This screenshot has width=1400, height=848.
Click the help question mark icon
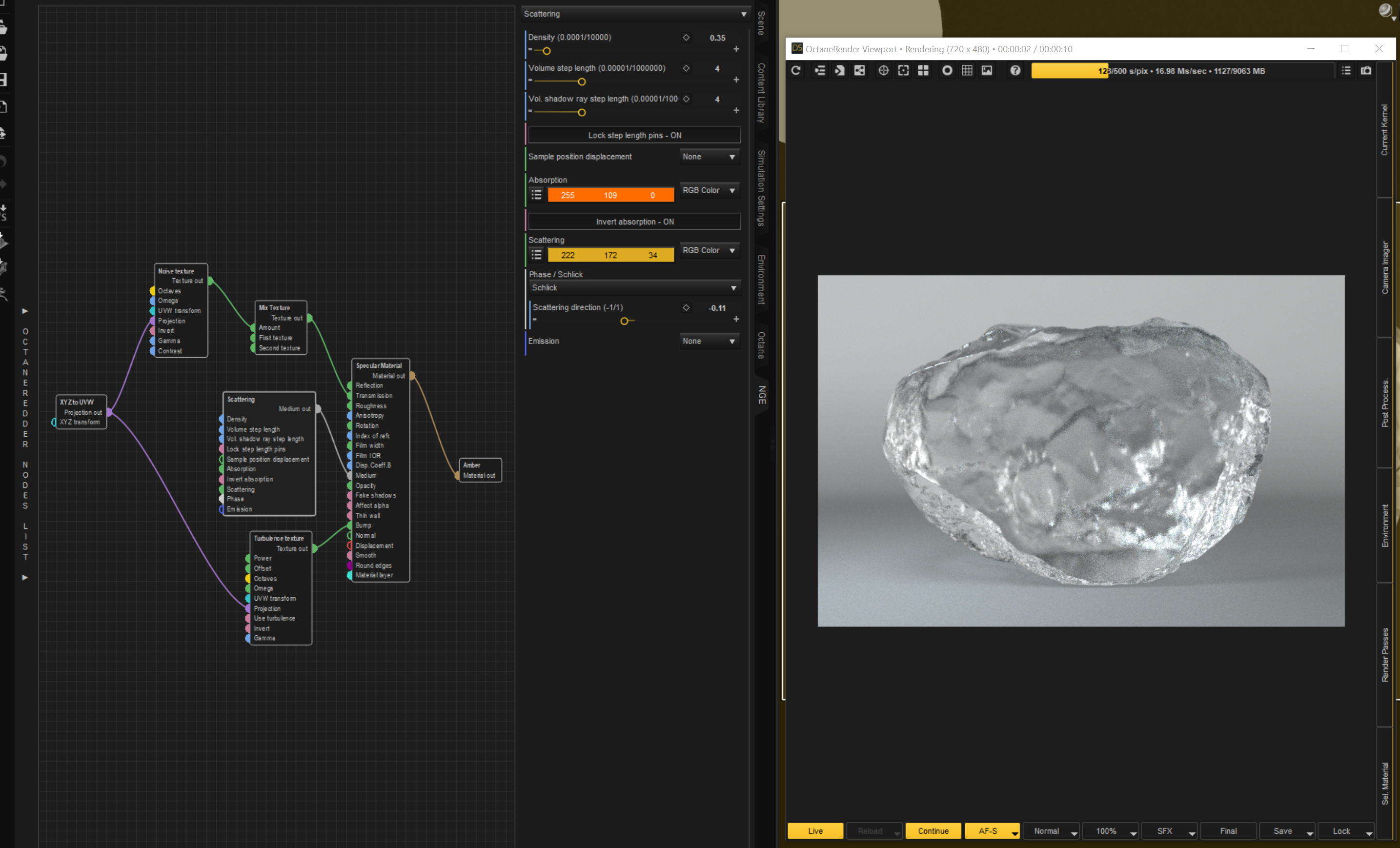tap(1015, 70)
